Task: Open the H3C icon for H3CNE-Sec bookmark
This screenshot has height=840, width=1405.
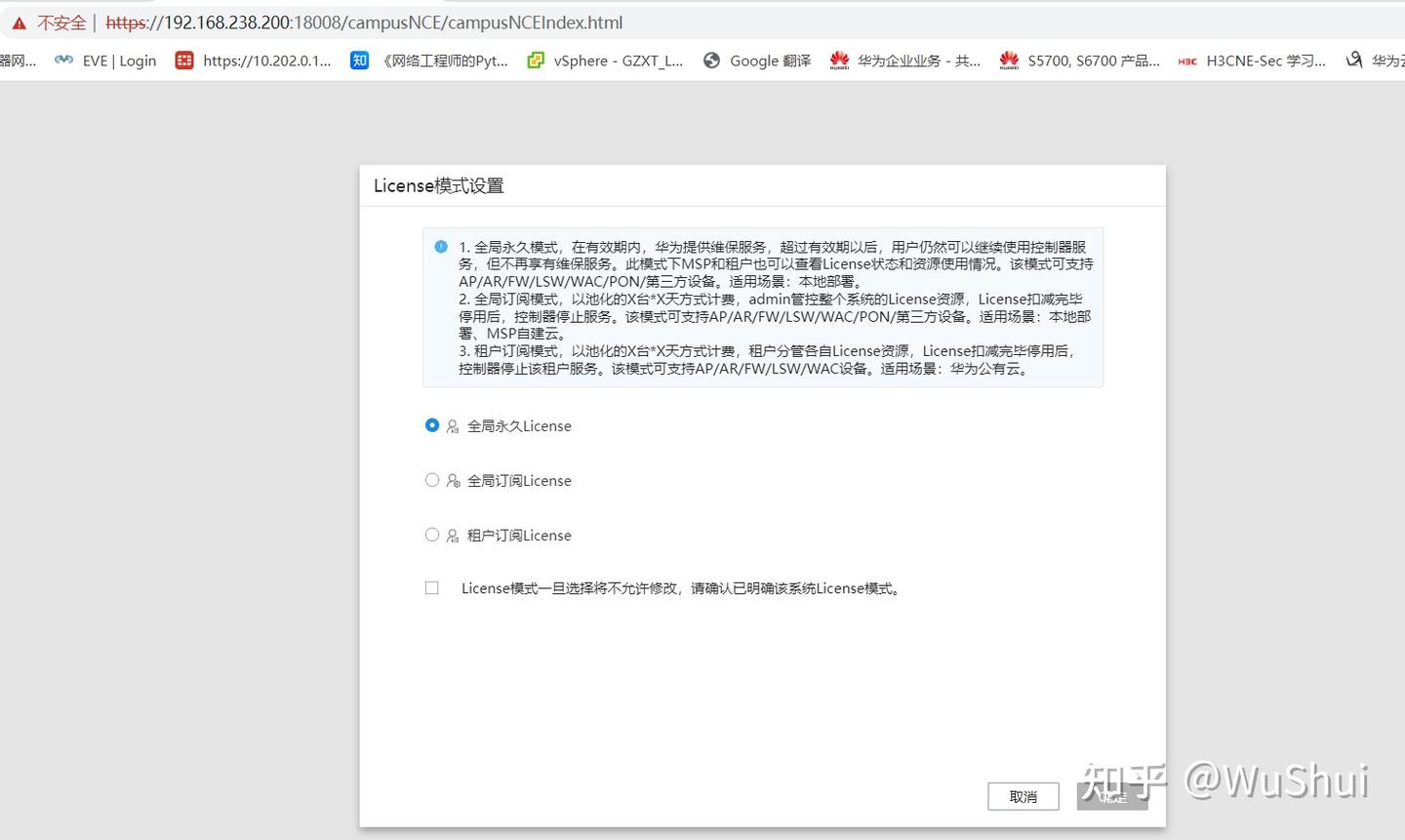Action: [1186, 60]
